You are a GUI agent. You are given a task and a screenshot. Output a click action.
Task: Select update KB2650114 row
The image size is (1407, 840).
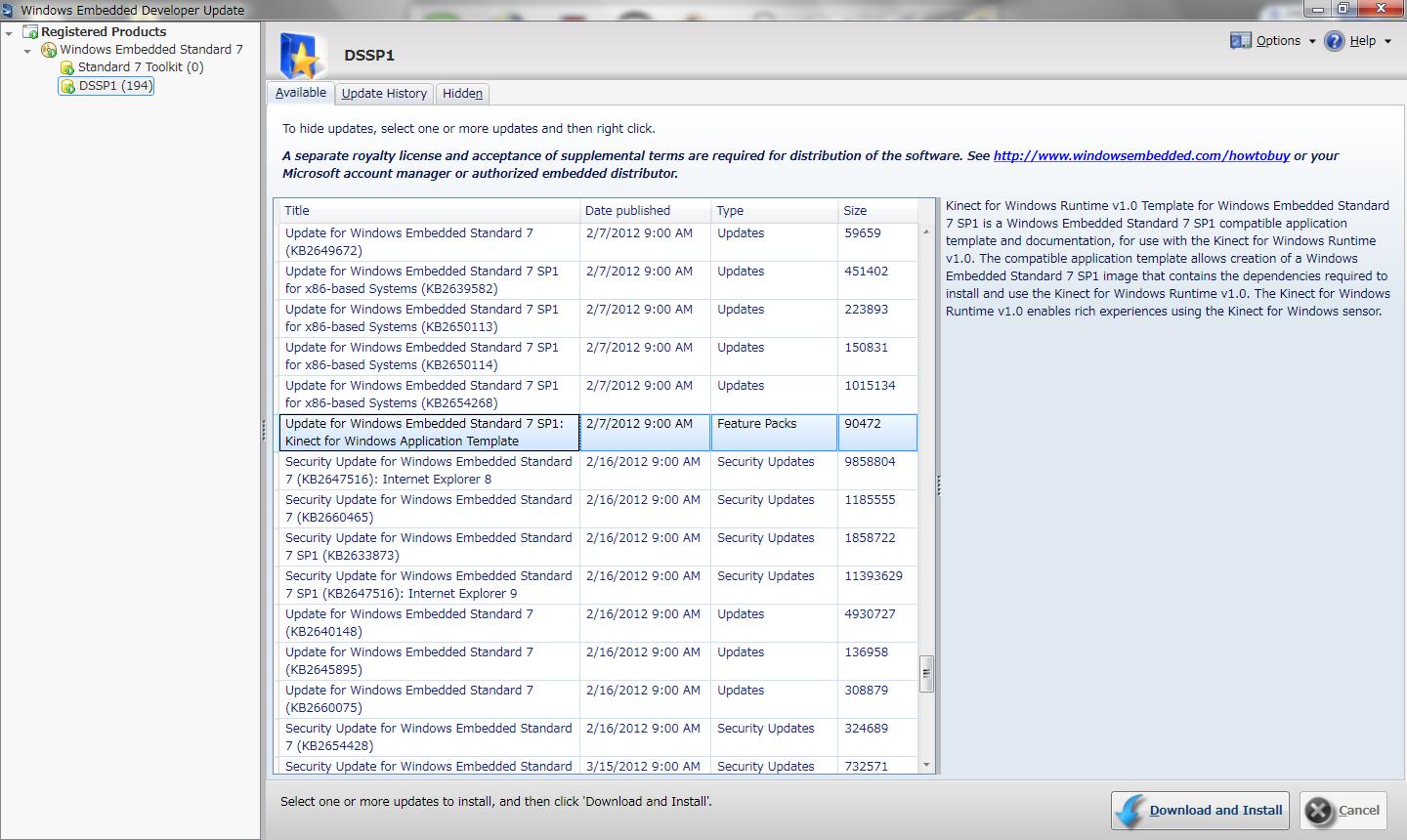pyautogui.click(x=598, y=357)
